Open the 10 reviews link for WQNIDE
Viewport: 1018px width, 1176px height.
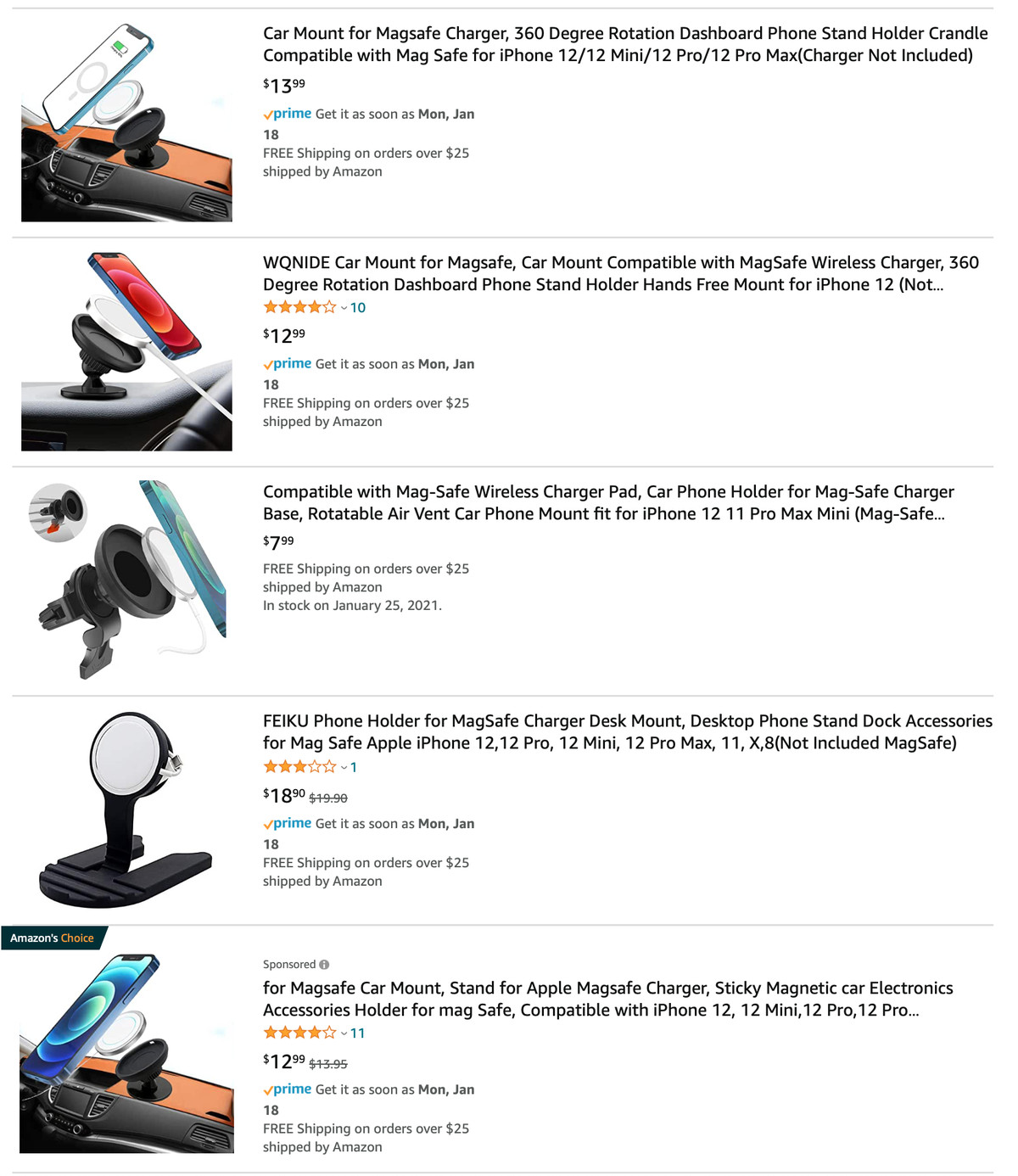[x=358, y=308]
